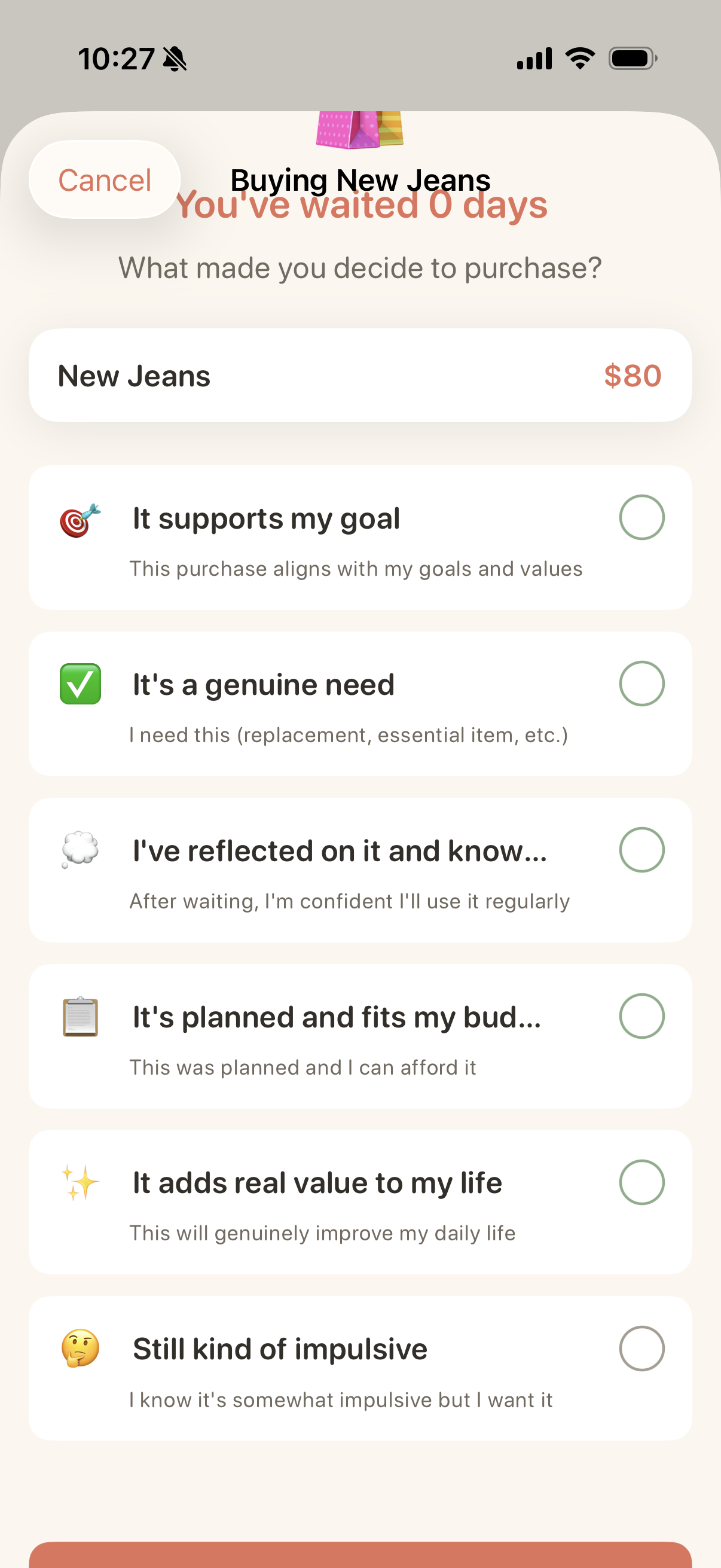721x1568 pixels.
Task: Tap the "Still kind of impulsive" title text
Action: click(280, 1349)
